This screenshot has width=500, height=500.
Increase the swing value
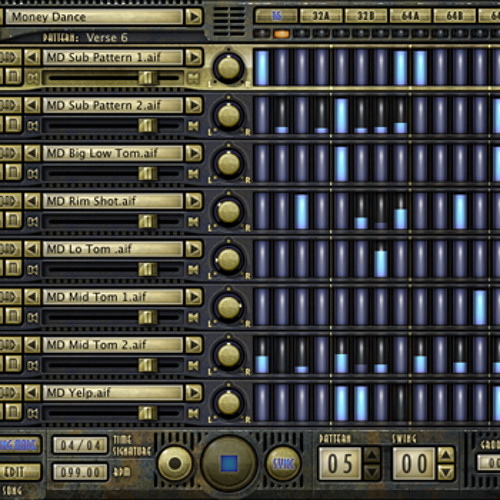446,455
